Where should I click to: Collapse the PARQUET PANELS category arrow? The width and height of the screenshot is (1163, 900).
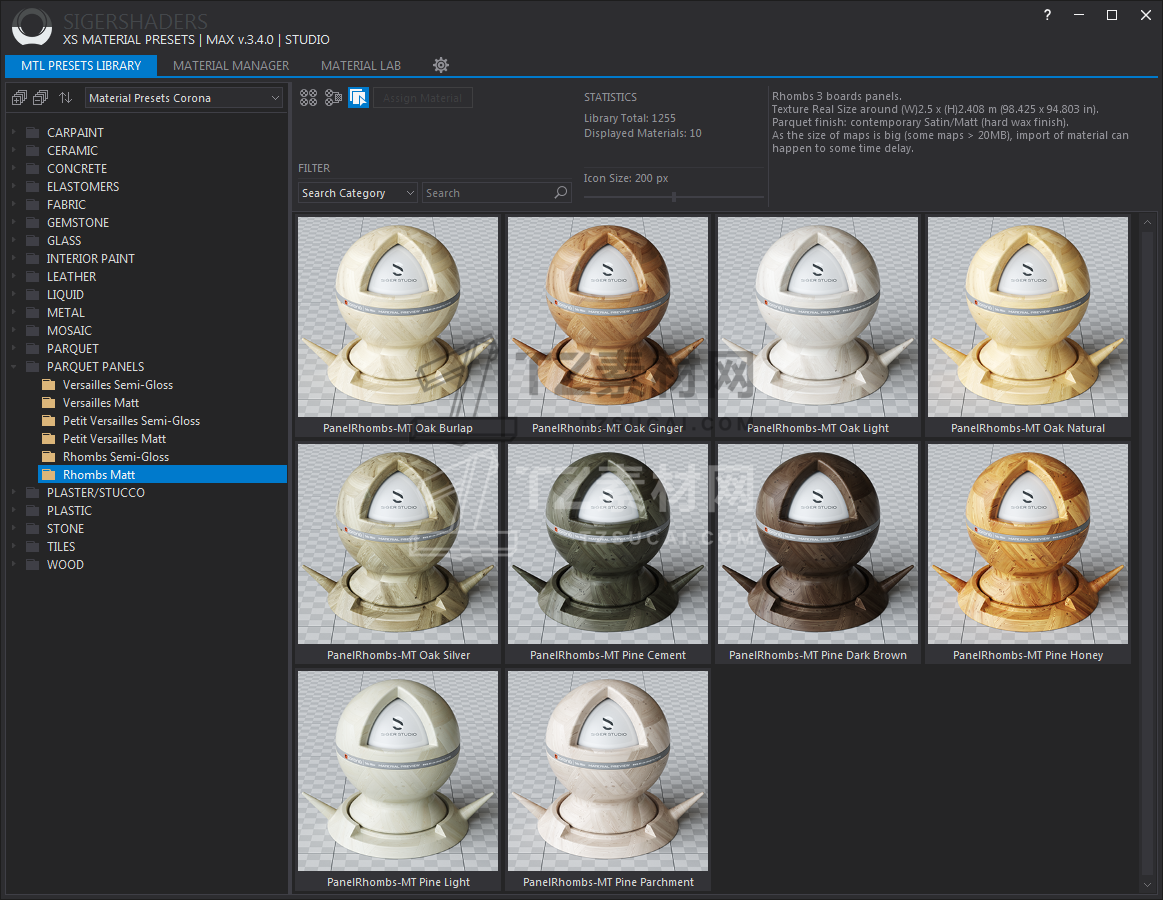coord(14,367)
